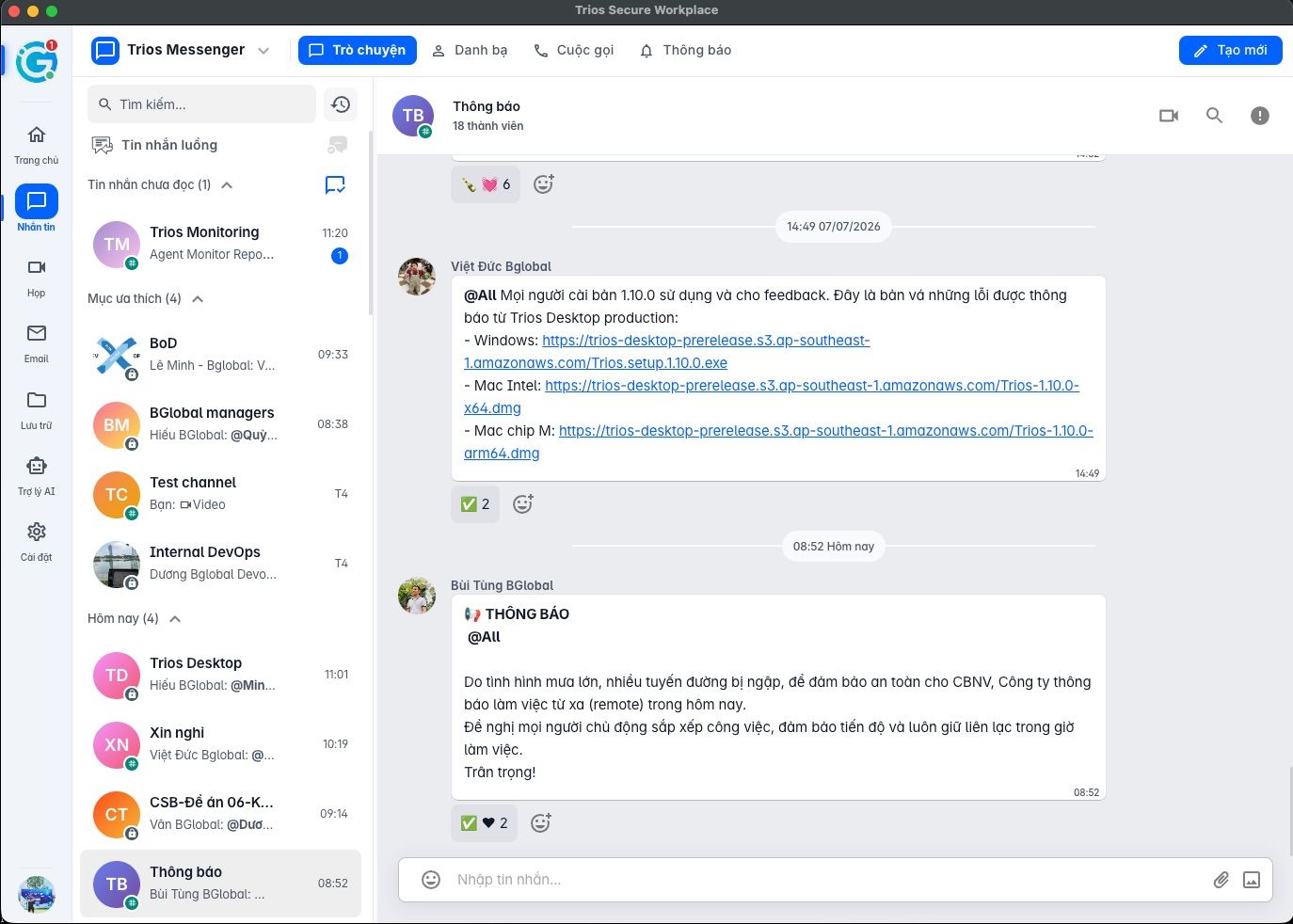Open Tin nhắn luồng threads
The image size is (1293, 924).
tap(169, 145)
